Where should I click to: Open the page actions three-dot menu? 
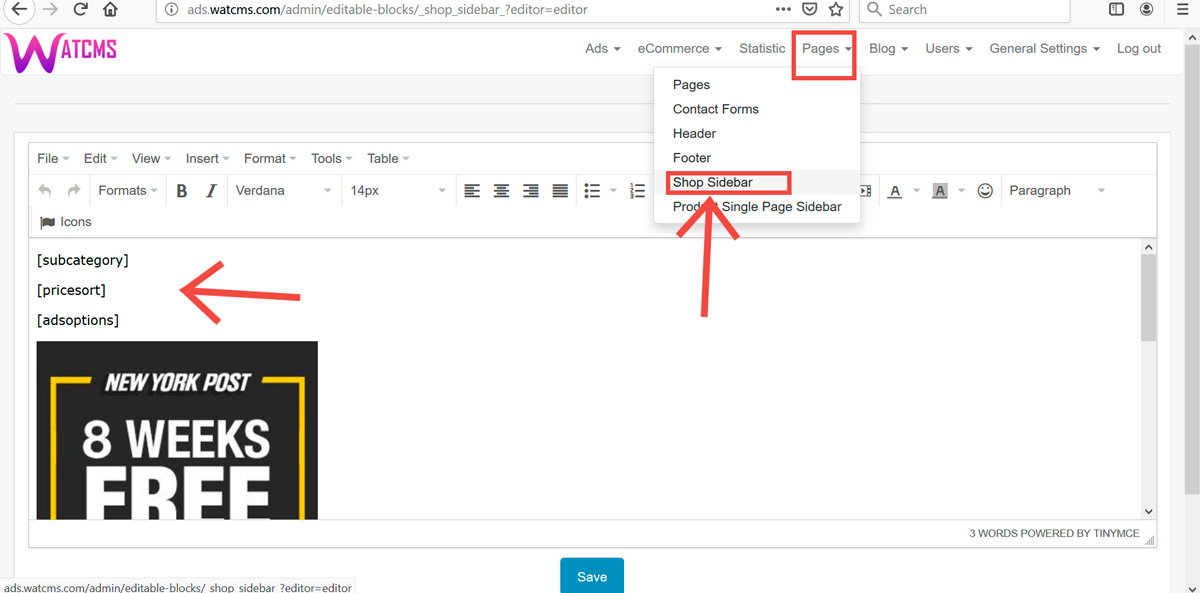pyautogui.click(x=783, y=9)
